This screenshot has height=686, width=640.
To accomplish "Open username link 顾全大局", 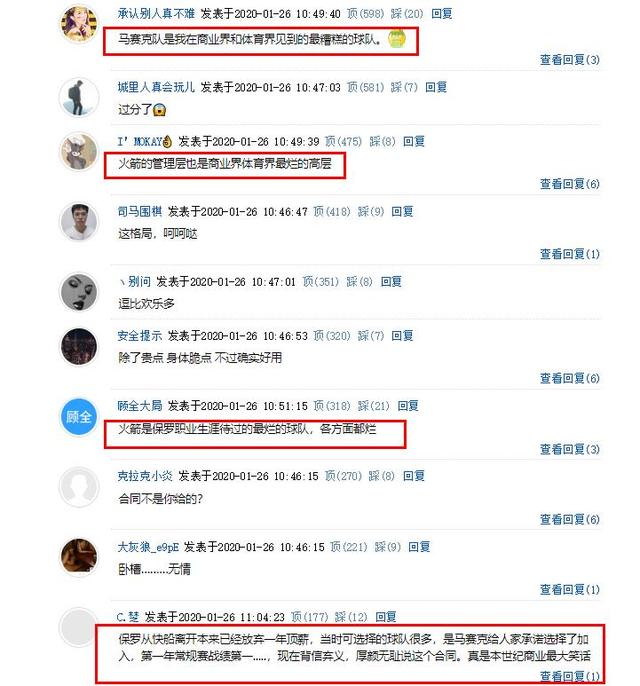I will coord(140,406).
